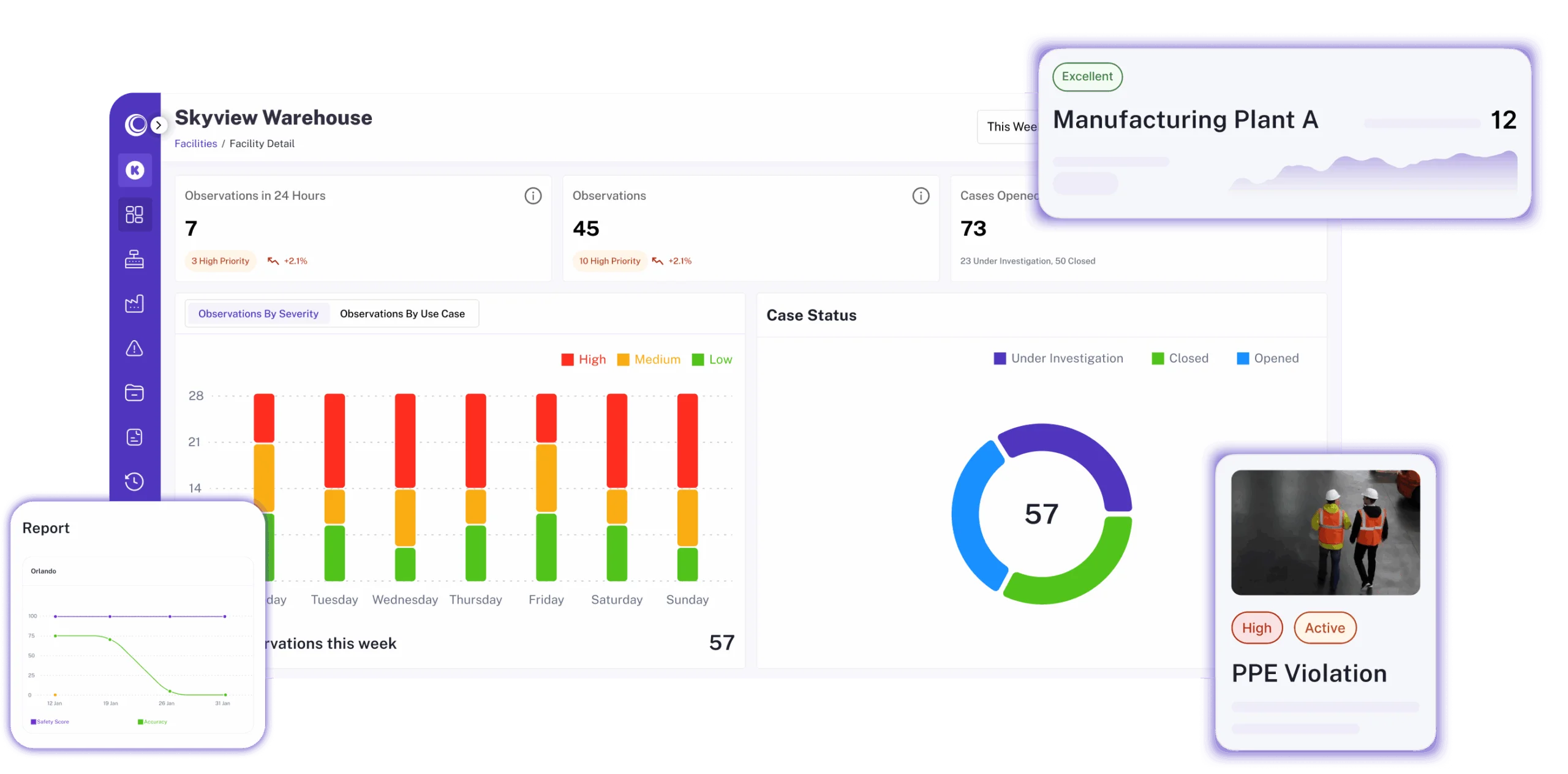Open the camera device icon in the sidebar
Viewport: 1568px width, 774px height.
[x=135, y=259]
